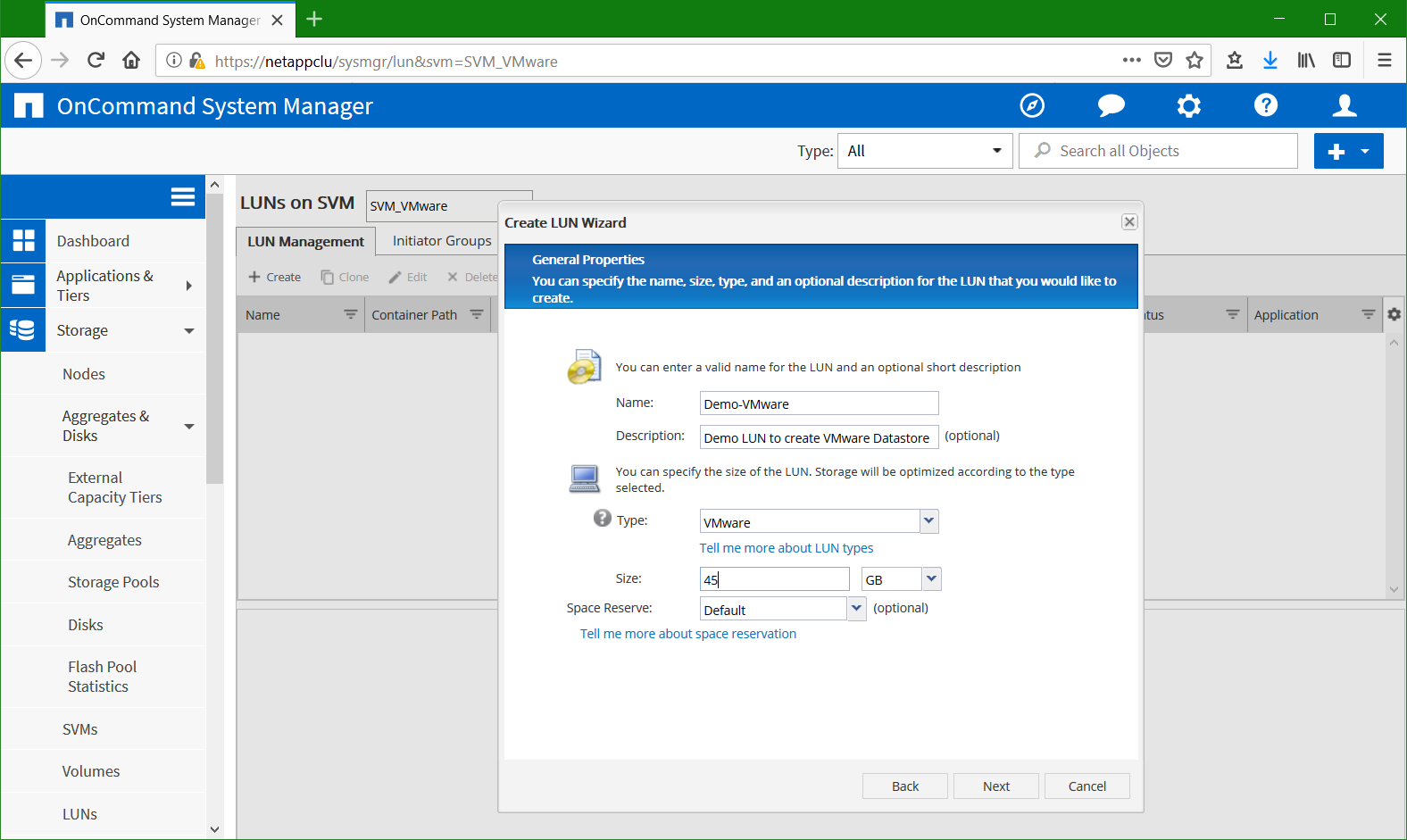This screenshot has height=840, width=1407.
Task: Open External Capacity Tiers in sidebar
Action: click(115, 487)
